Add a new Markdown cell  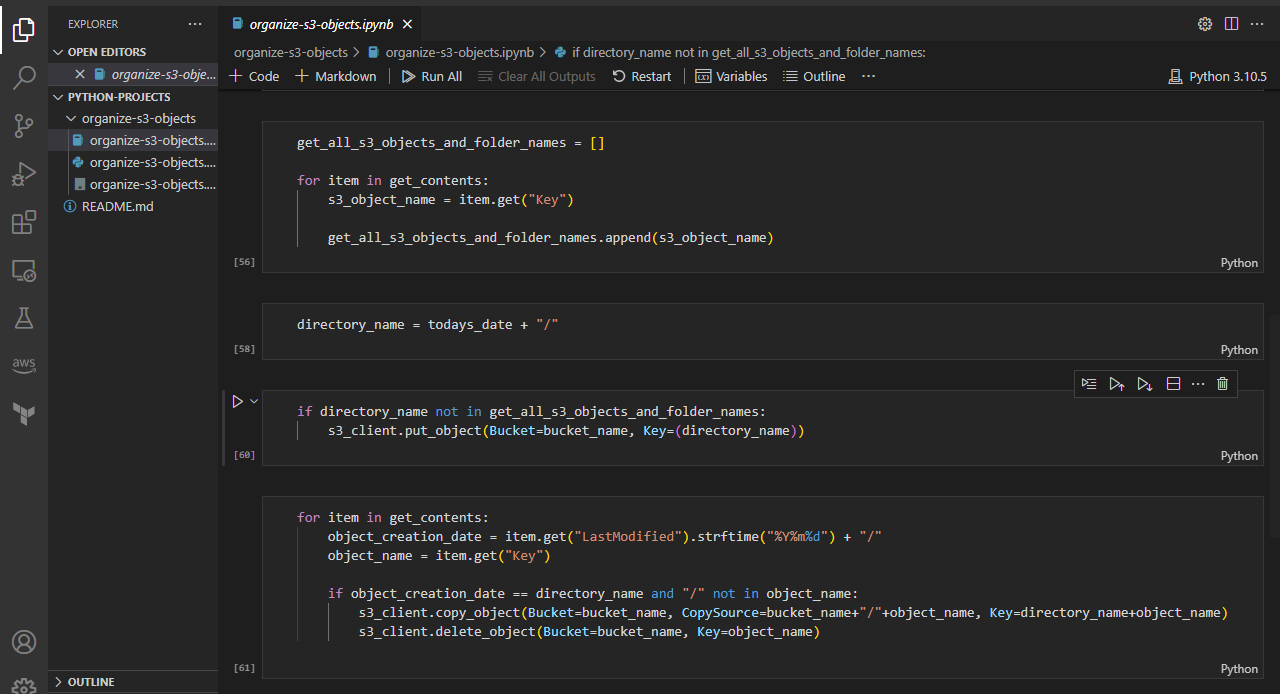coord(336,76)
